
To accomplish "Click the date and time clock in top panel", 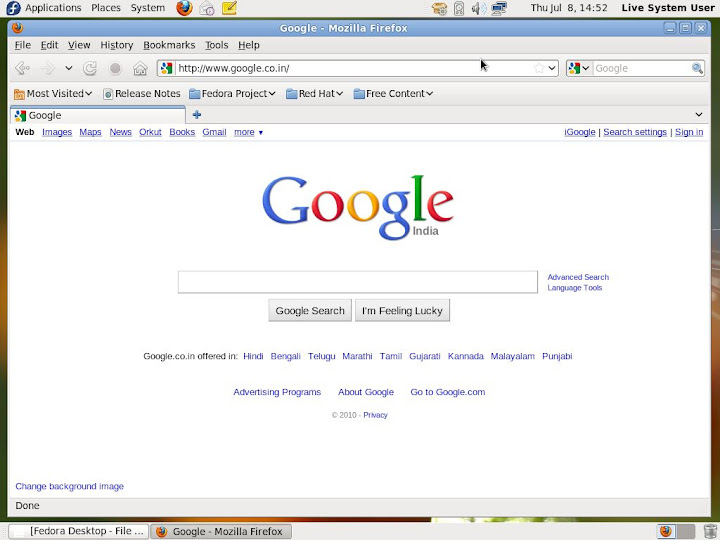I will tap(569, 8).
